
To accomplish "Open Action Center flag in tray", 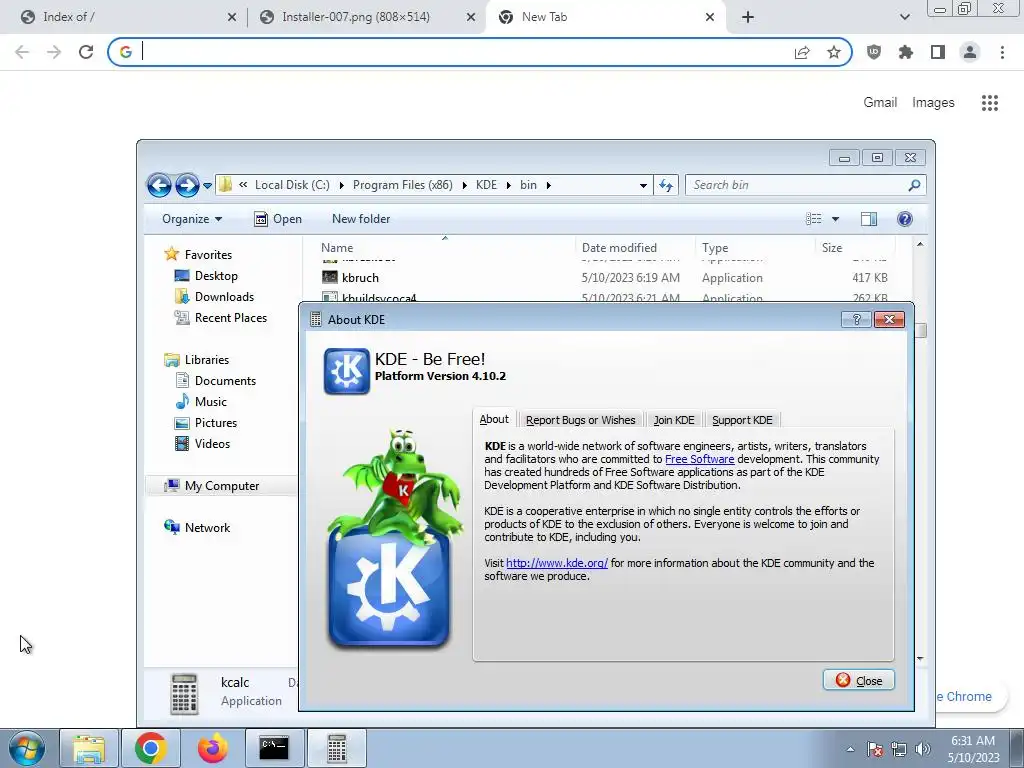I will pyautogui.click(x=874, y=749).
